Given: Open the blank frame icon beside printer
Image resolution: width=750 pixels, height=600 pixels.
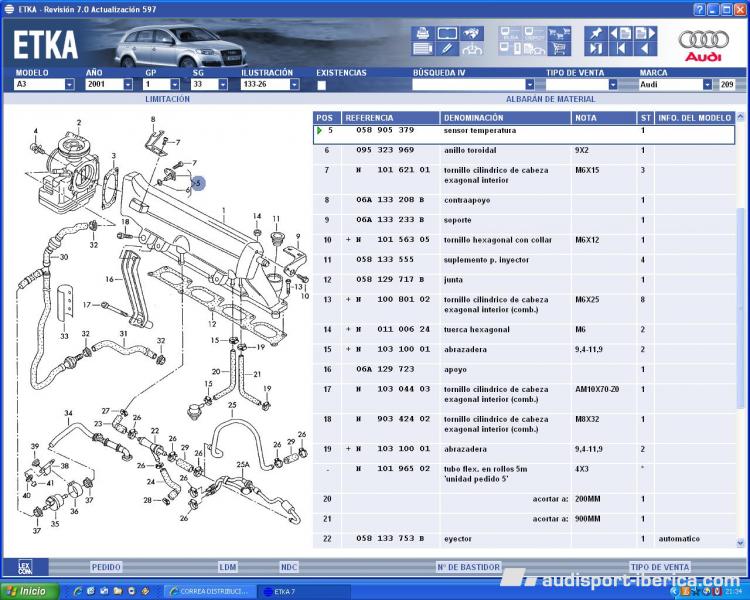Looking at the screenshot, I should (447, 33).
